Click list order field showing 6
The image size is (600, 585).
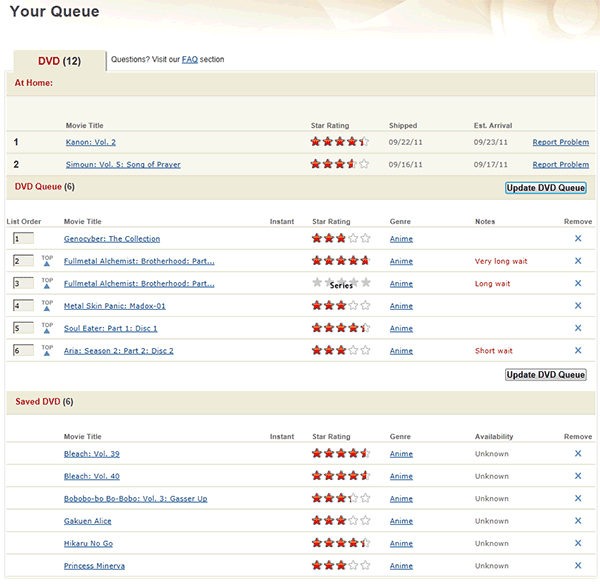(23, 350)
